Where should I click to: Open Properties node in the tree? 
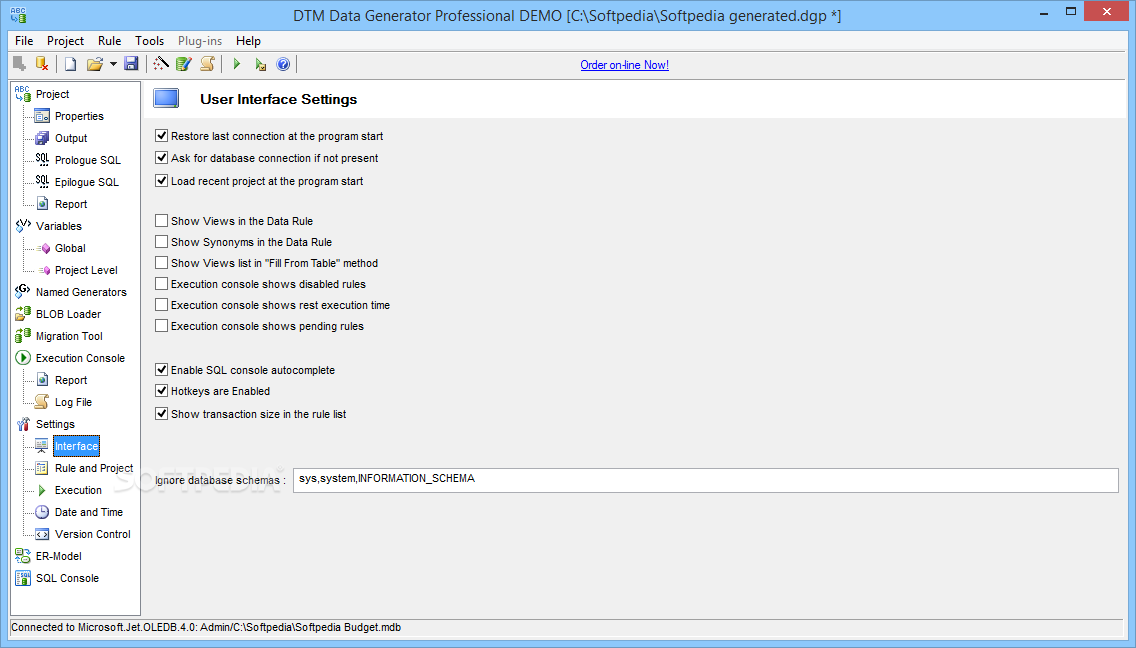click(x=79, y=116)
